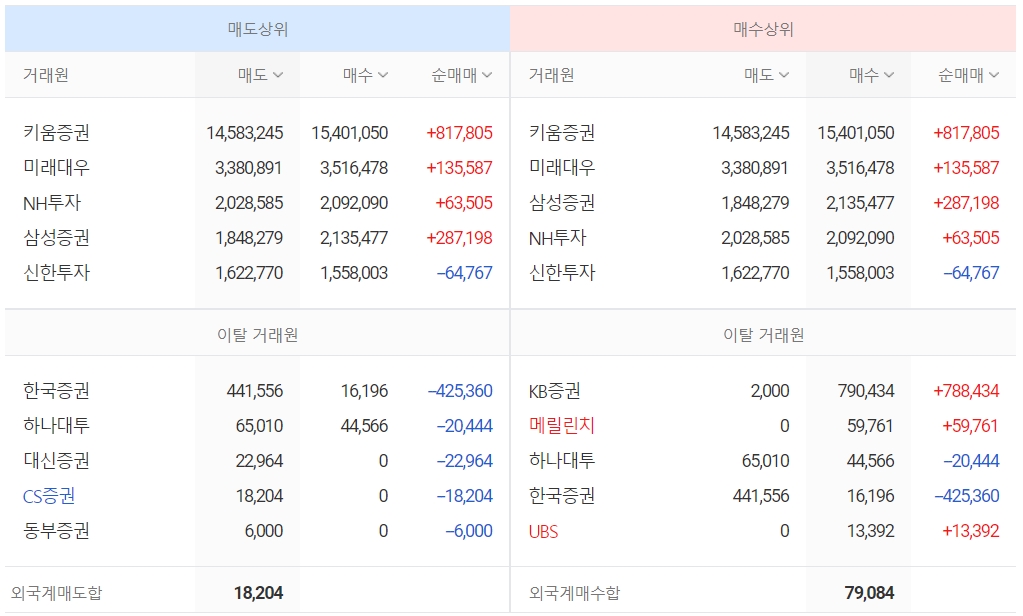This screenshot has width=1023, height=616.
Task: Click 이탈 거래원 heading under 매도상위
Action: tap(258, 335)
